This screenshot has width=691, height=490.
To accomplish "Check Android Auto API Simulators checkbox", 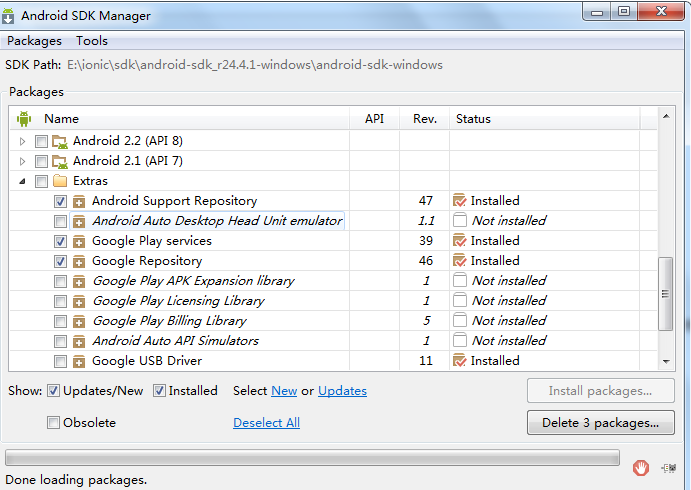I will pyautogui.click(x=60, y=341).
